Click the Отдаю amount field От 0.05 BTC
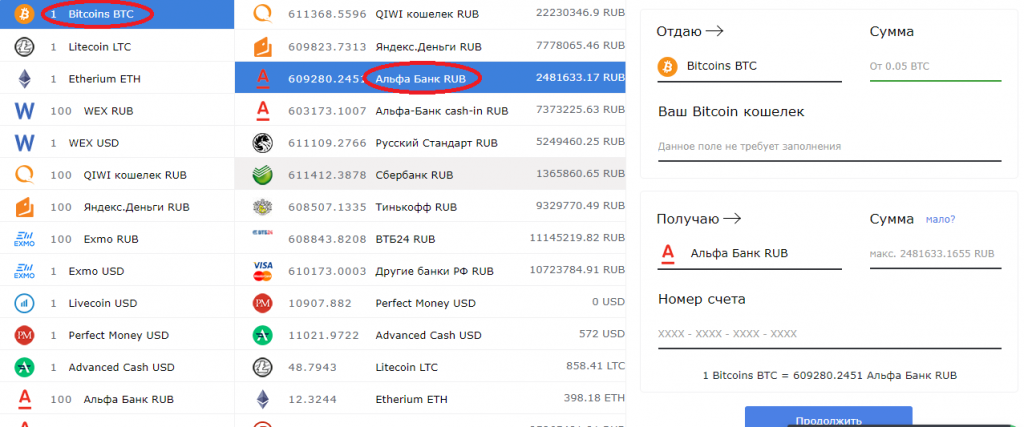 [934, 67]
